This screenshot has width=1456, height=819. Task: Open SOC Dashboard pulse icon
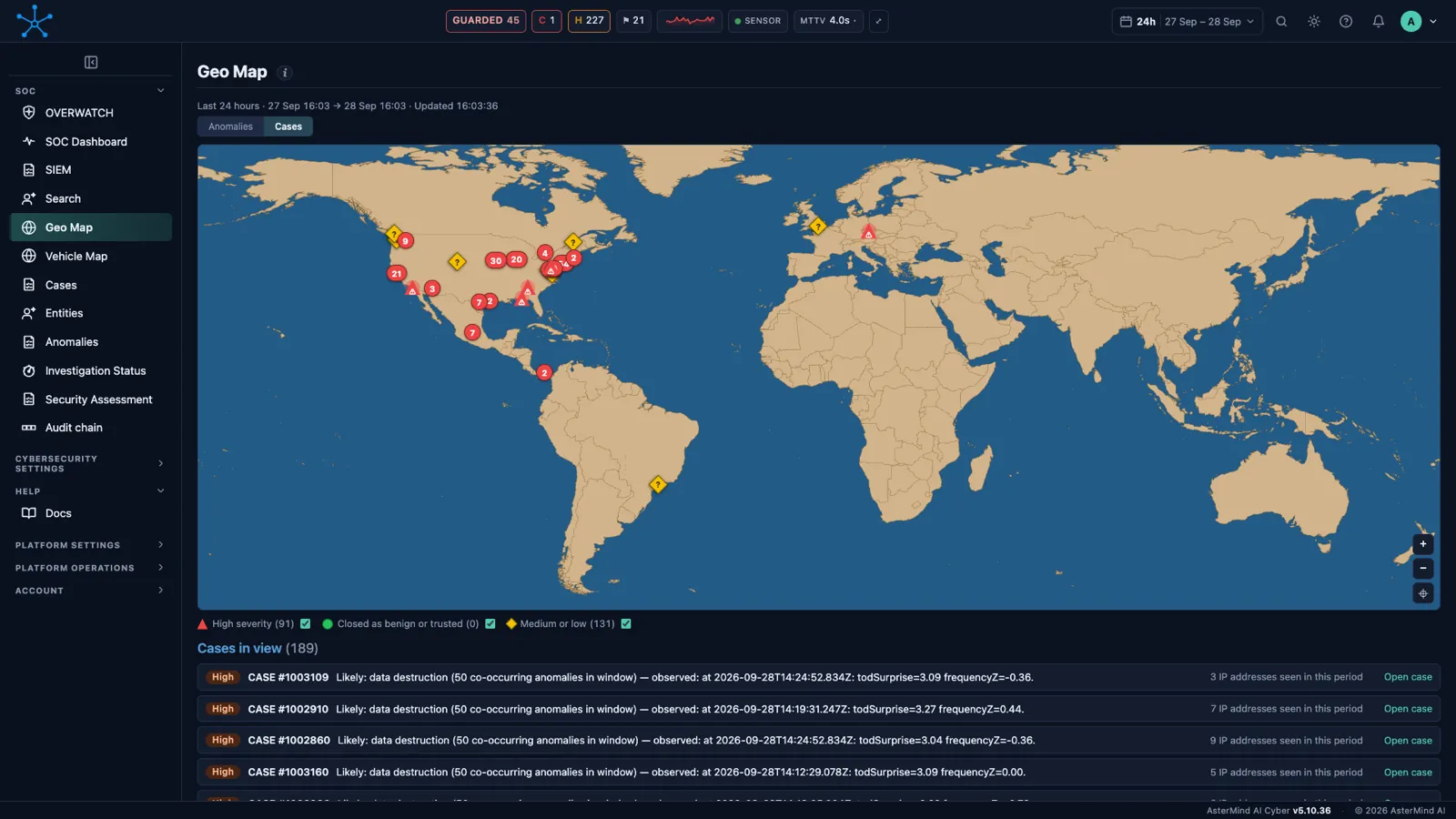pos(29,141)
